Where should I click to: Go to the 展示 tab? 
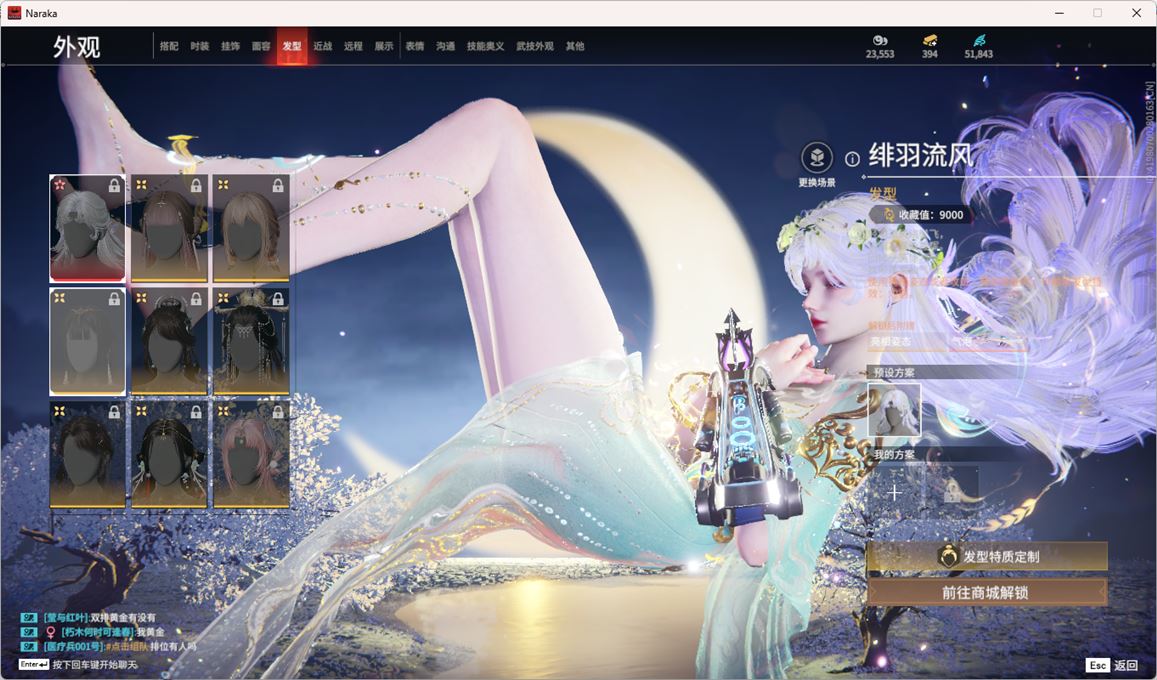[x=384, y=46]
